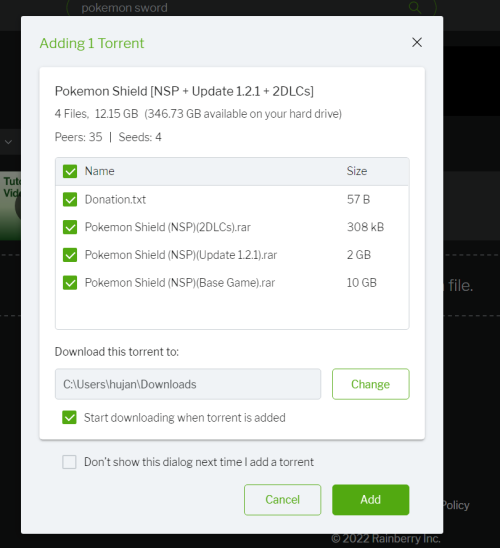Focus the pokemon sword search box
Screen dimensions: 500x548
[241, 8]
